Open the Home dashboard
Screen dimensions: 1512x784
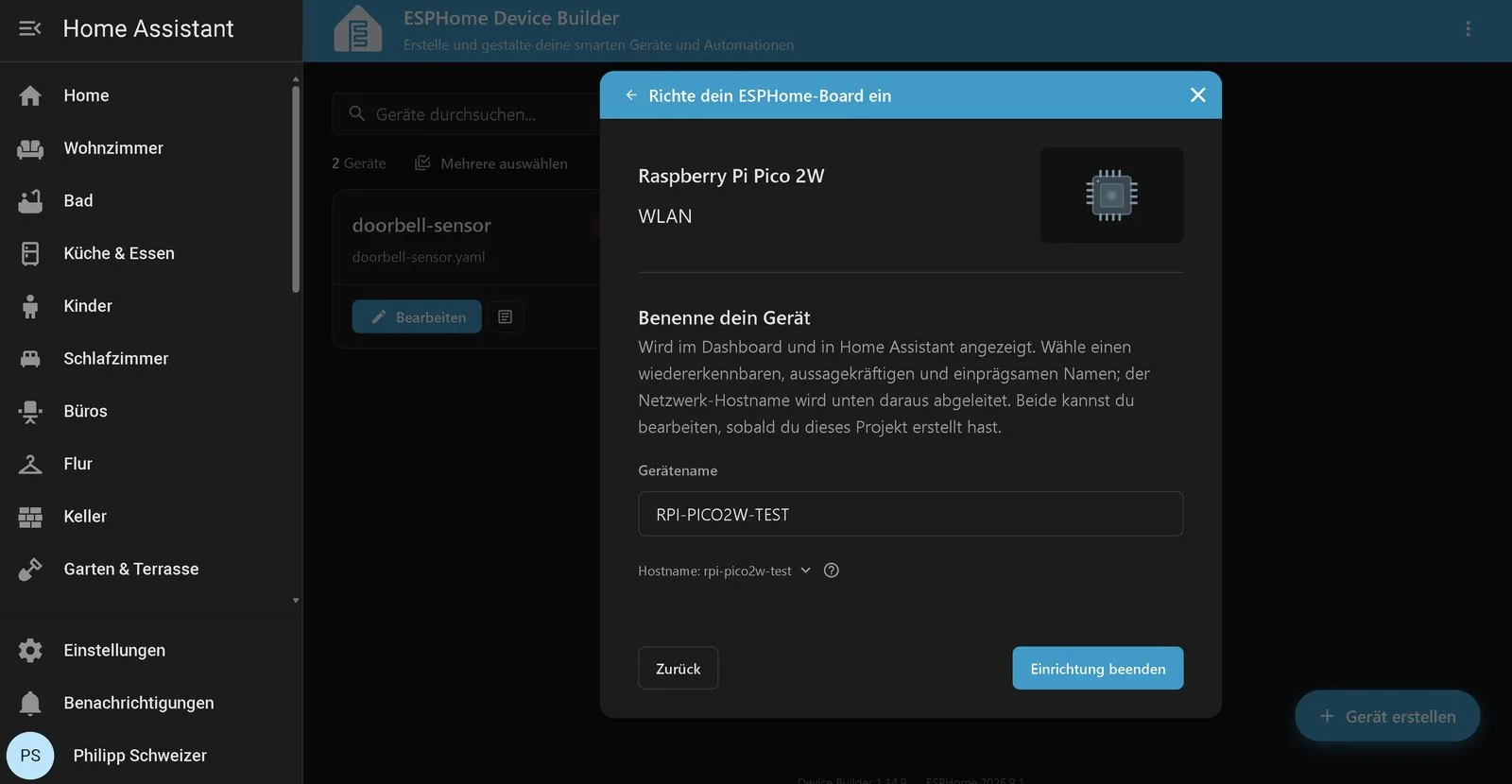[x=151, y=95]
